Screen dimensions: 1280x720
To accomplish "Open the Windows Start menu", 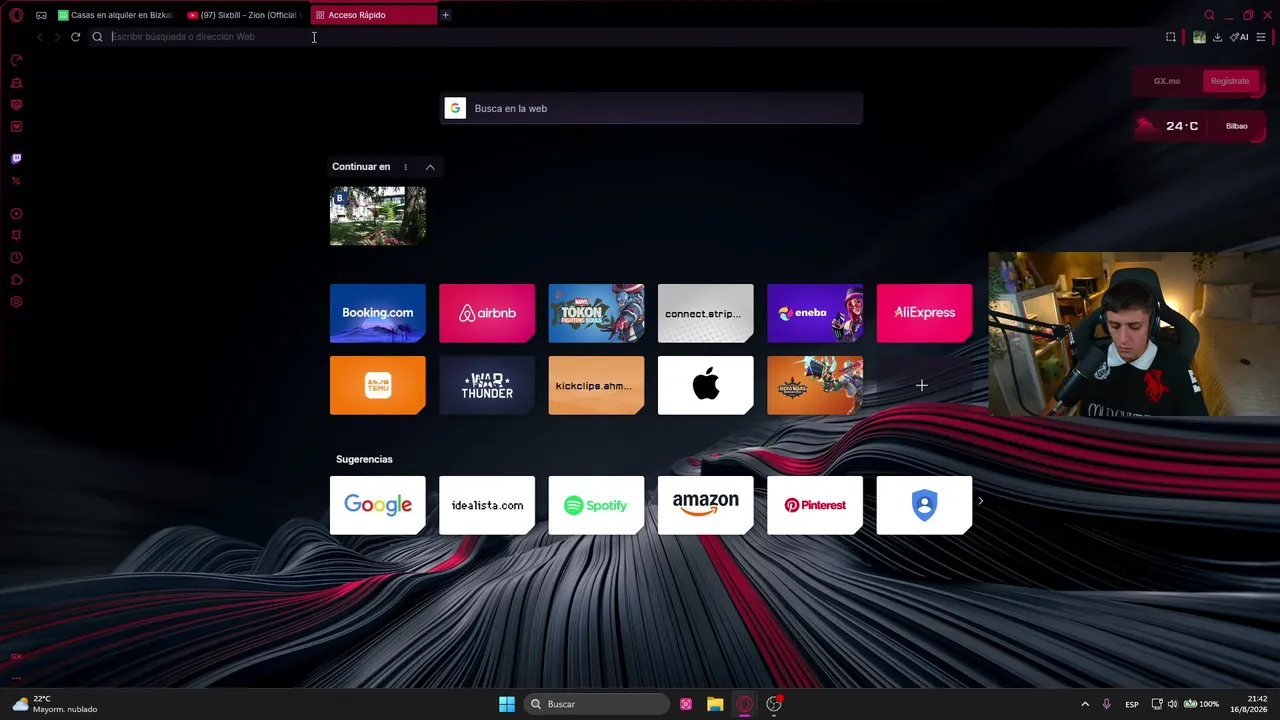I will click(x=507, y=704).
